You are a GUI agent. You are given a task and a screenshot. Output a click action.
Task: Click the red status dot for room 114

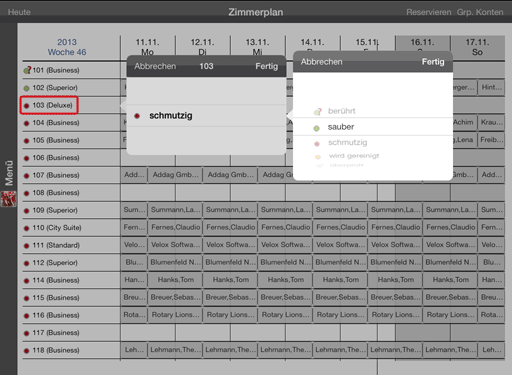click(x=26, y=281)
